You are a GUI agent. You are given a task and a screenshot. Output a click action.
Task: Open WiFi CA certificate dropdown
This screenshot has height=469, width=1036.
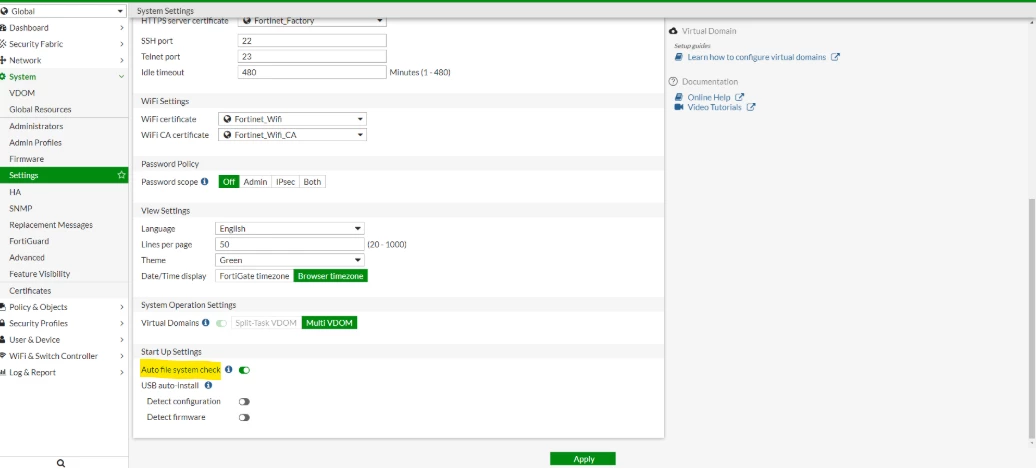click(292, 135)
